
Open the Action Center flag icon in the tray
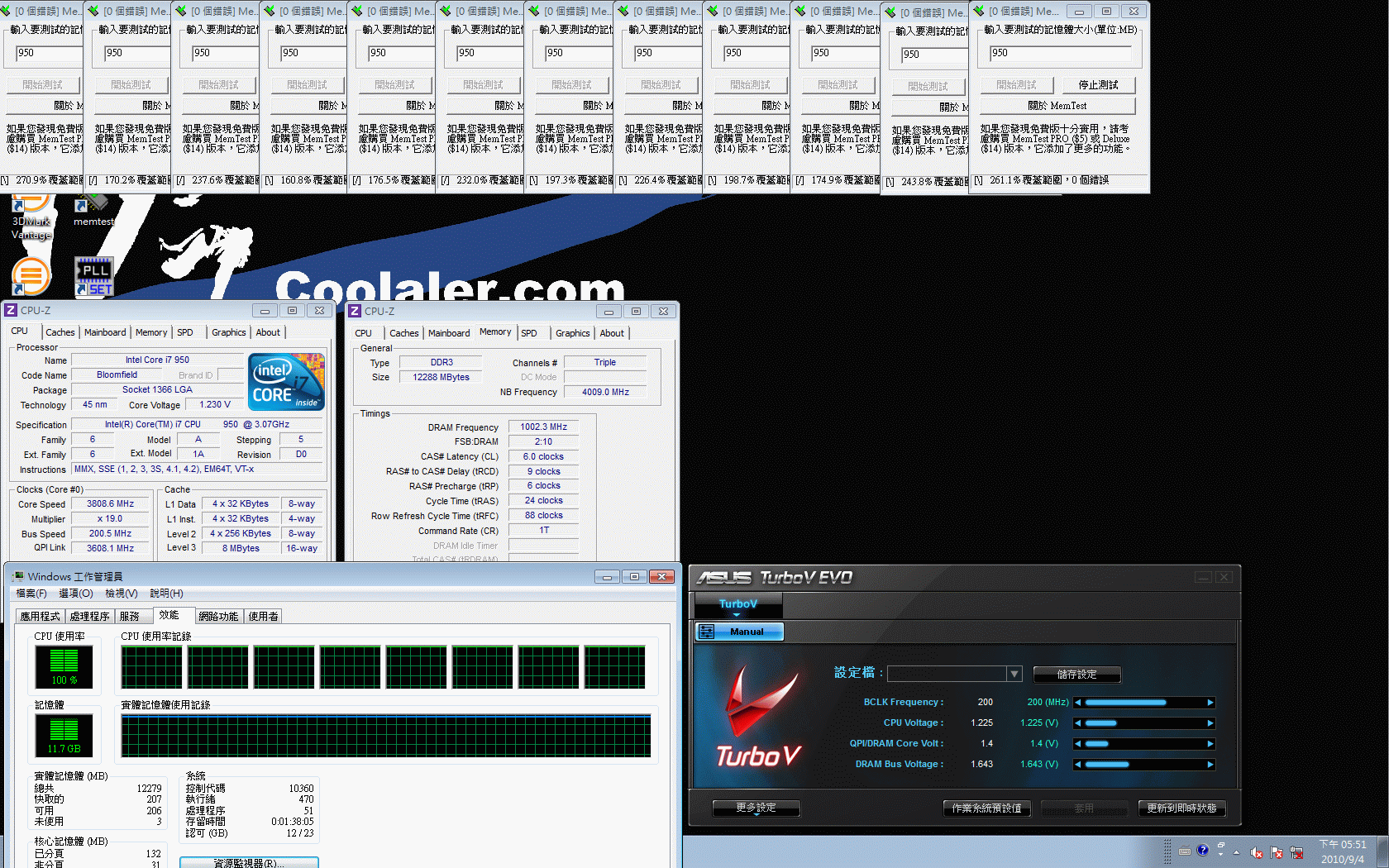(x=1277, y=852)
